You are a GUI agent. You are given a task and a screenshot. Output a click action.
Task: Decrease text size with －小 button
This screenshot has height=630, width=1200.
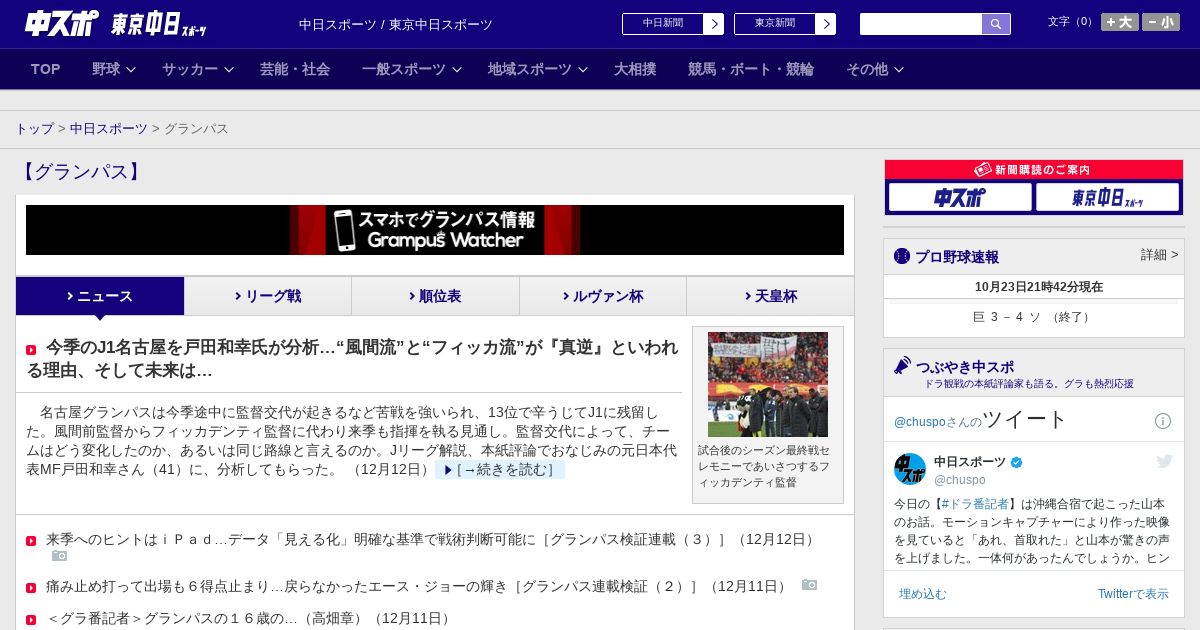tap(1161, 22)
